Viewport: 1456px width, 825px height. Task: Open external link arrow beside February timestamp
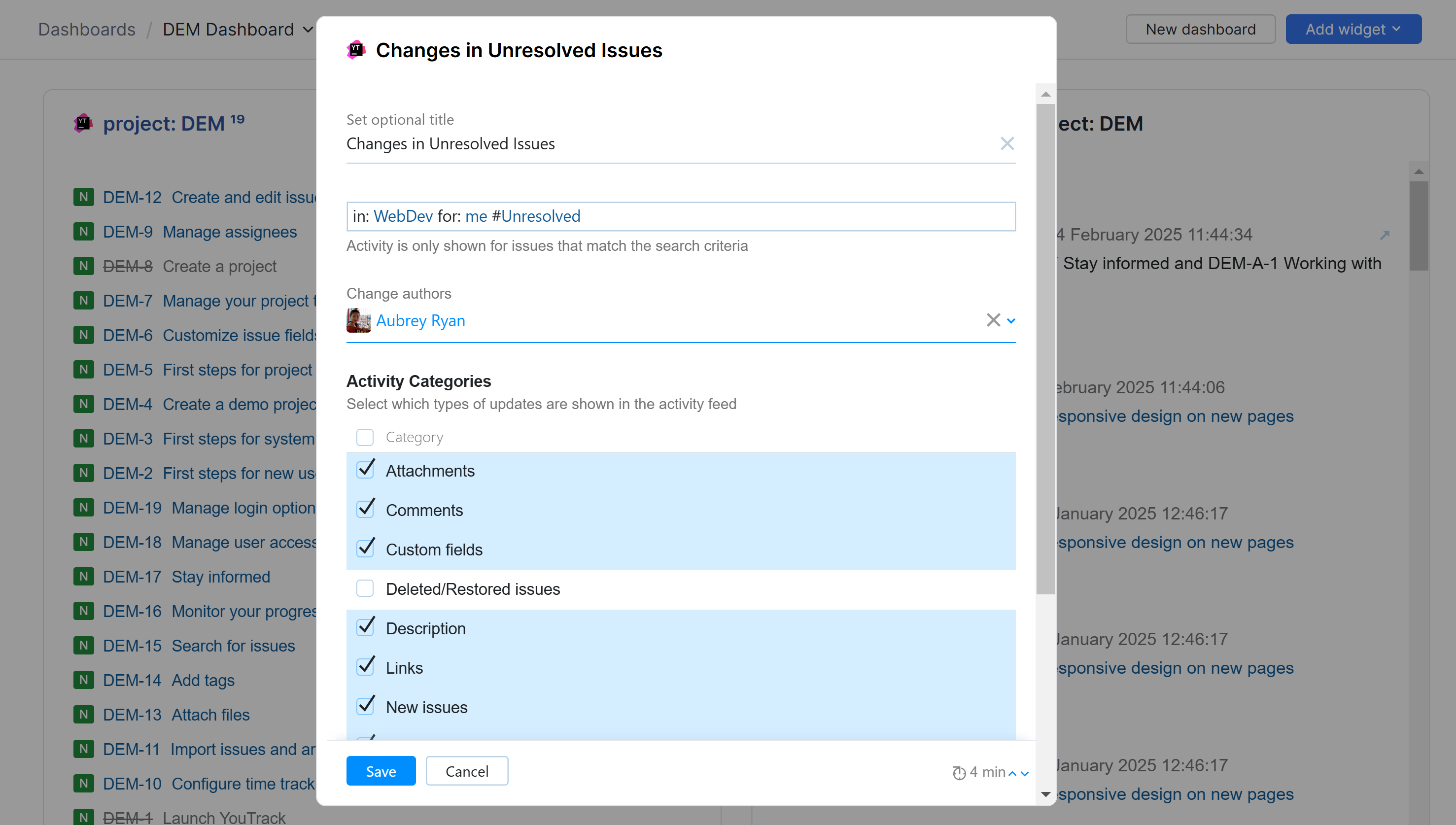(1385, 235)
